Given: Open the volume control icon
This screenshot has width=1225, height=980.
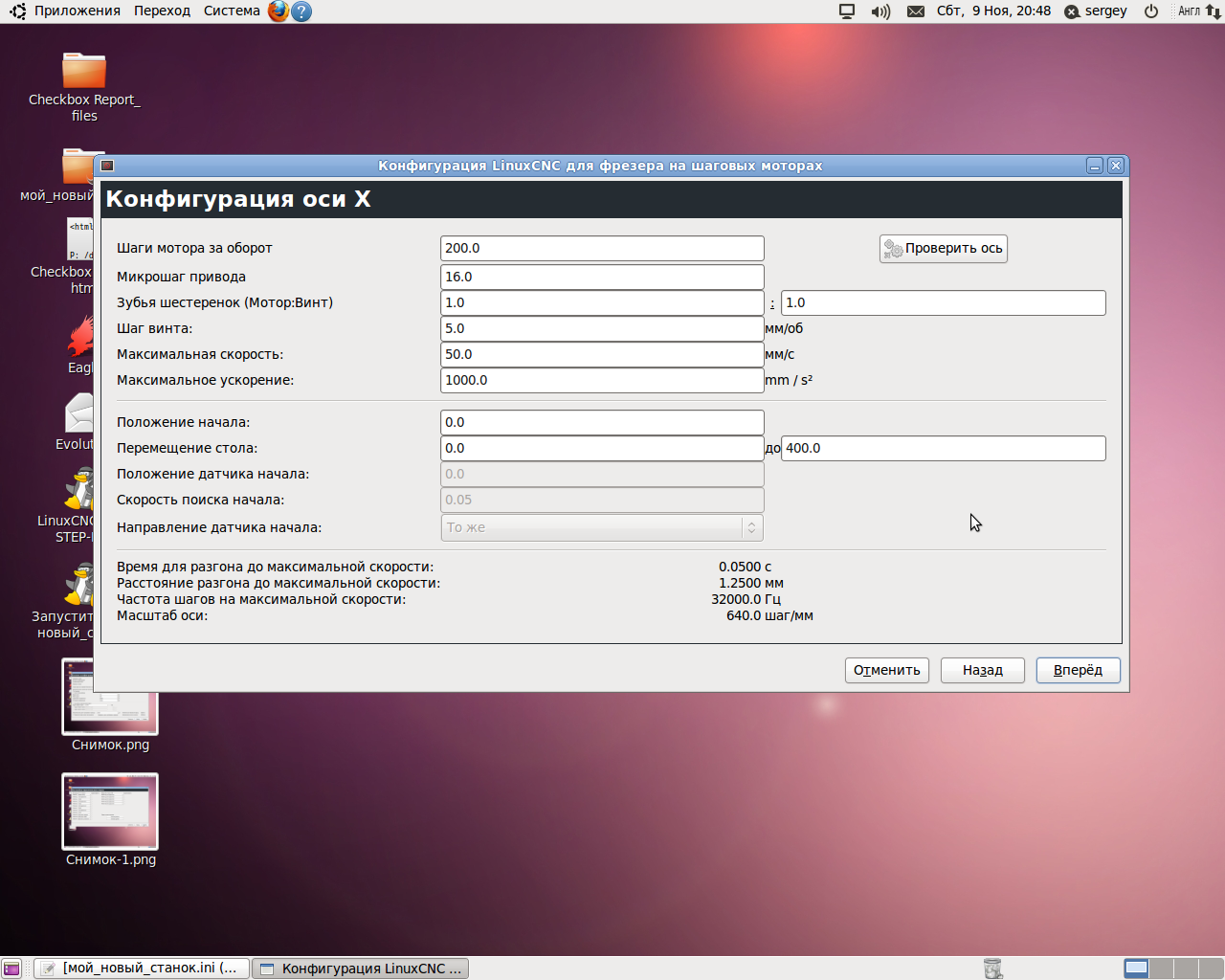Looking at the screenshot, I should [880, 11].
